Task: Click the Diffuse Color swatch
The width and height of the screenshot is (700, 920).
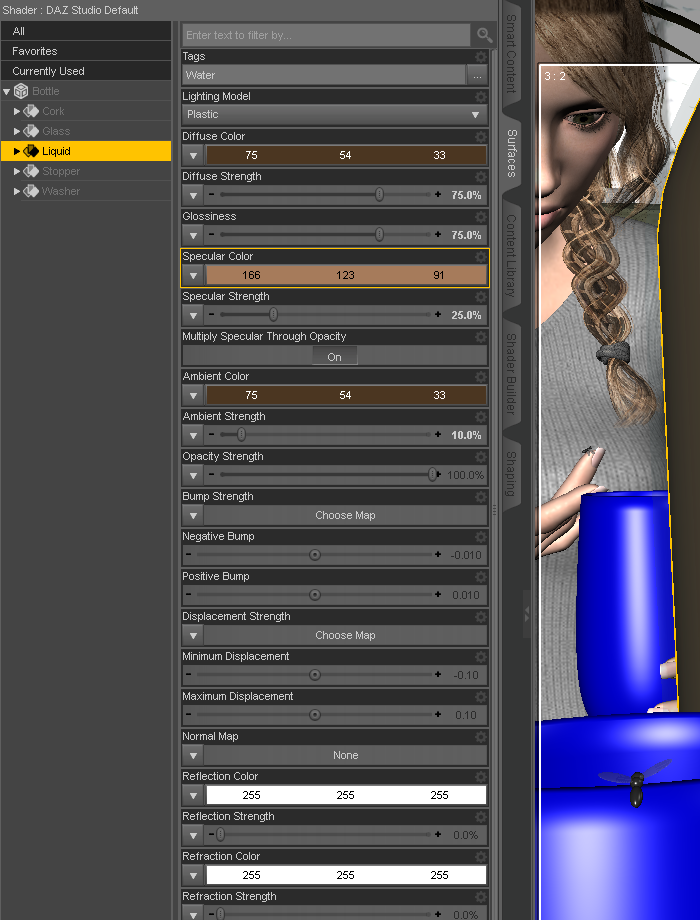Action: 346,155
